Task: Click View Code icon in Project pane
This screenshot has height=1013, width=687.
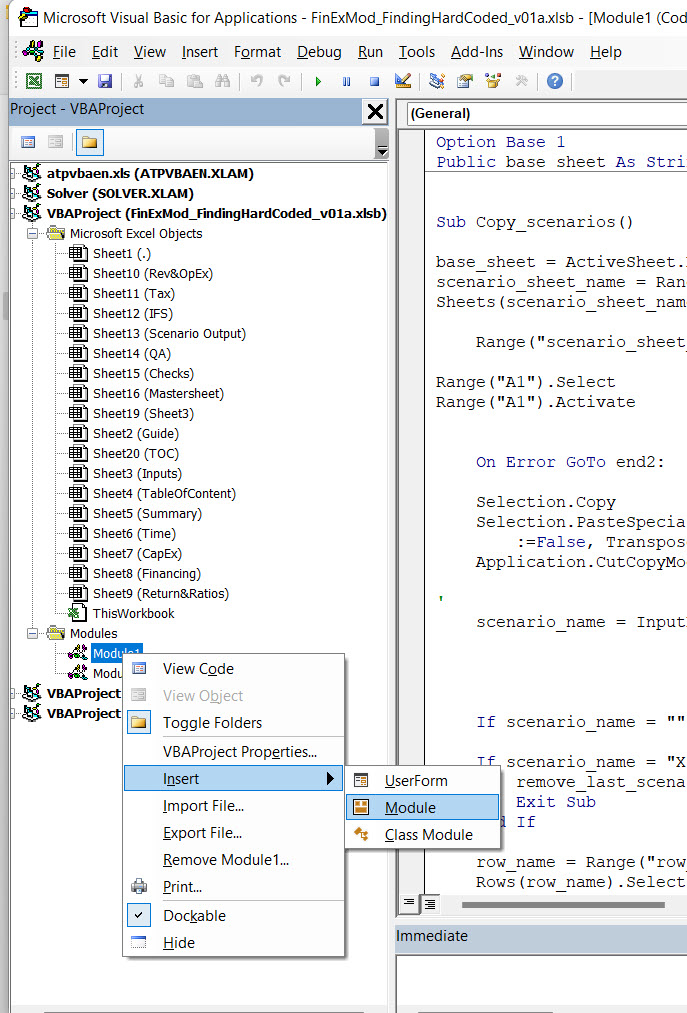Action: (28, 142)
